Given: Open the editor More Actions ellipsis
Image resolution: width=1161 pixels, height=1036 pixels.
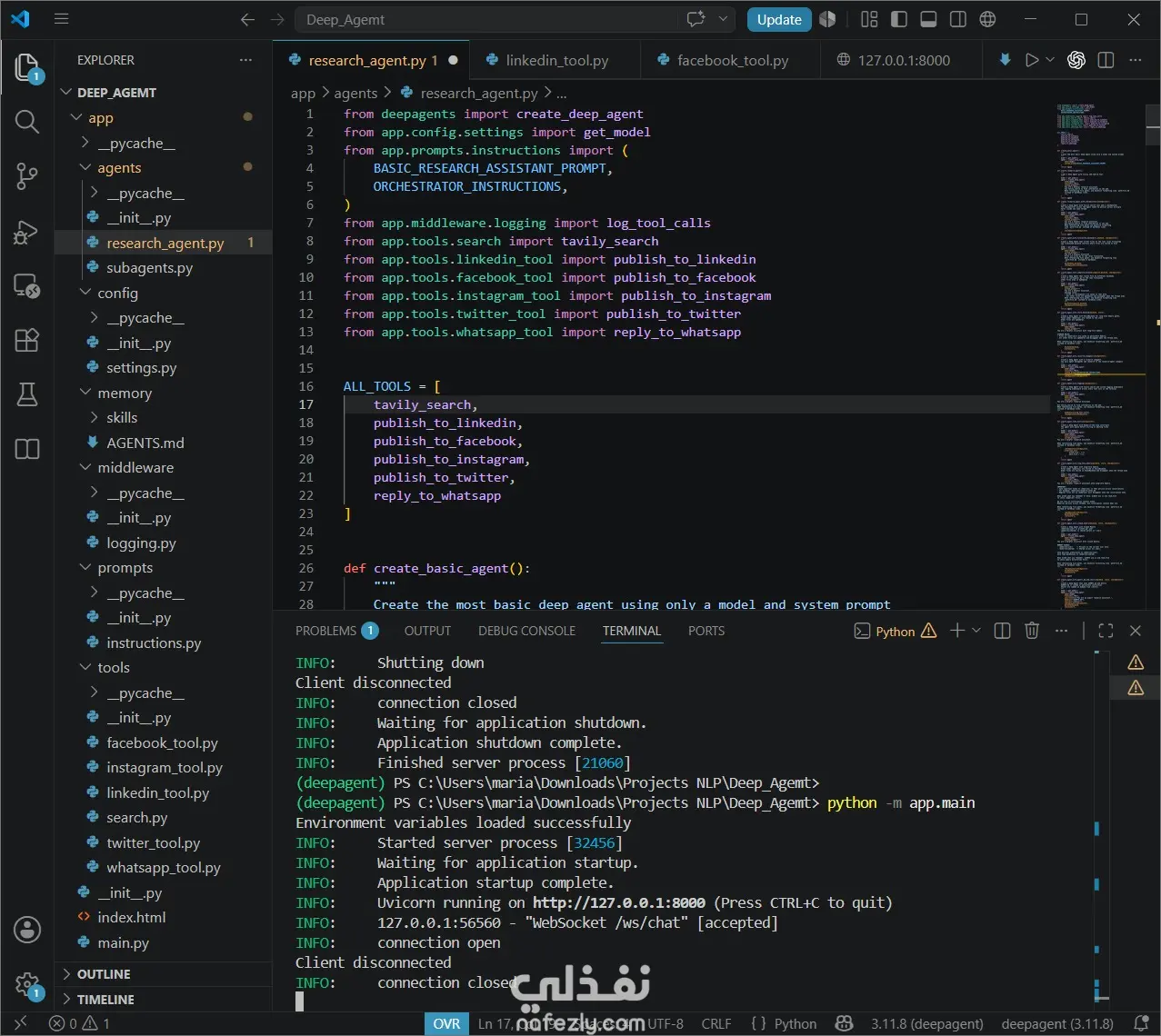Looking at the screenshot, I should coord(1135,60).
